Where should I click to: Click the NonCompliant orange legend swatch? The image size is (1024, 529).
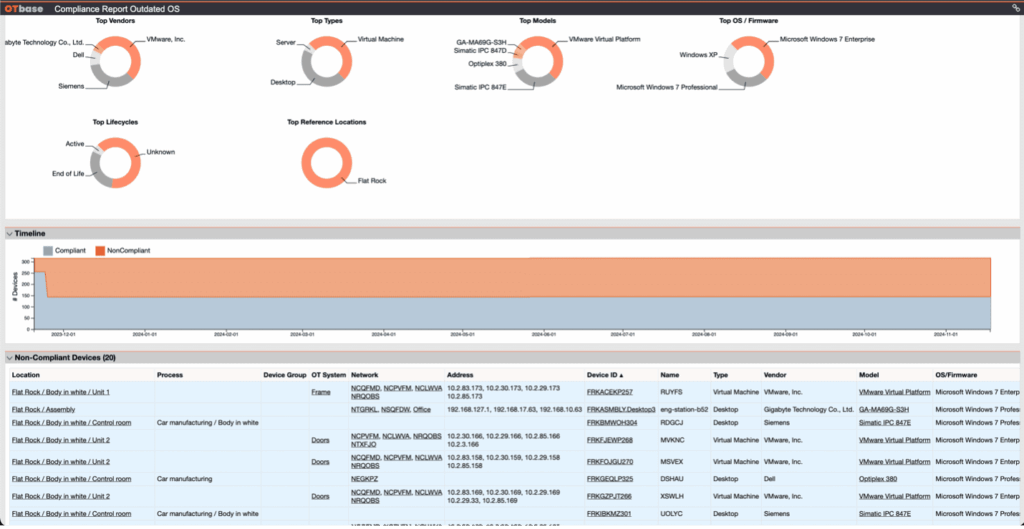100,250
